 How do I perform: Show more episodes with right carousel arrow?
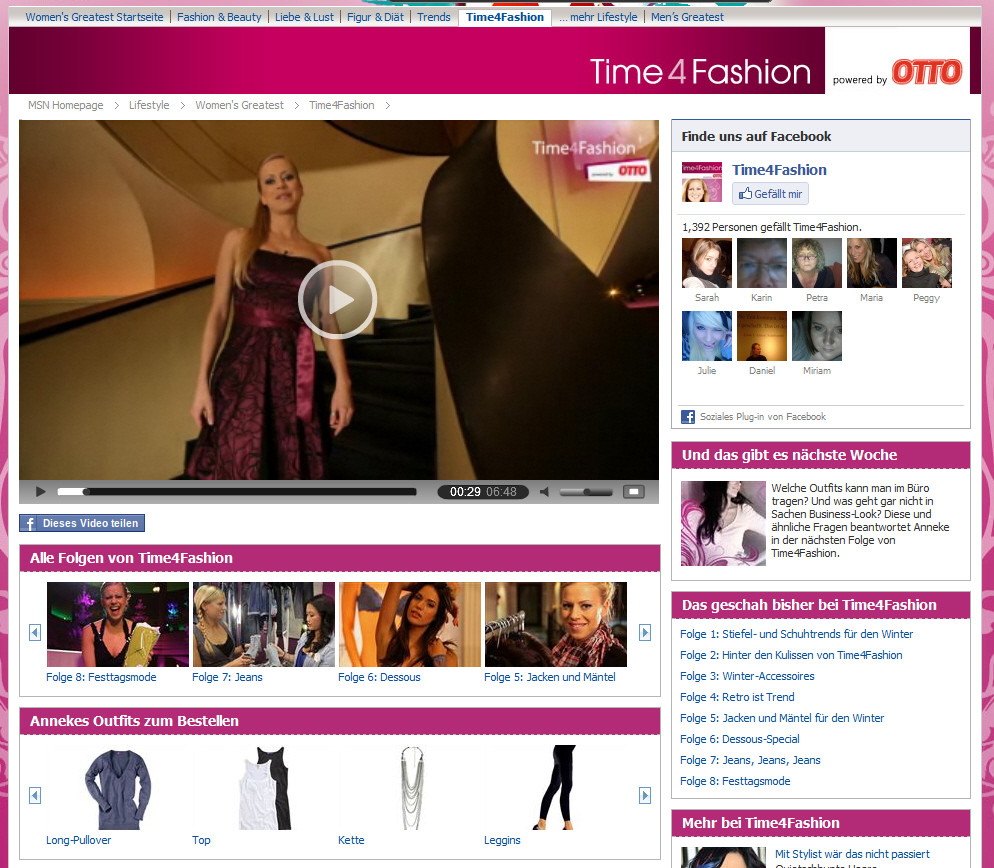click(x=645, y=632)
